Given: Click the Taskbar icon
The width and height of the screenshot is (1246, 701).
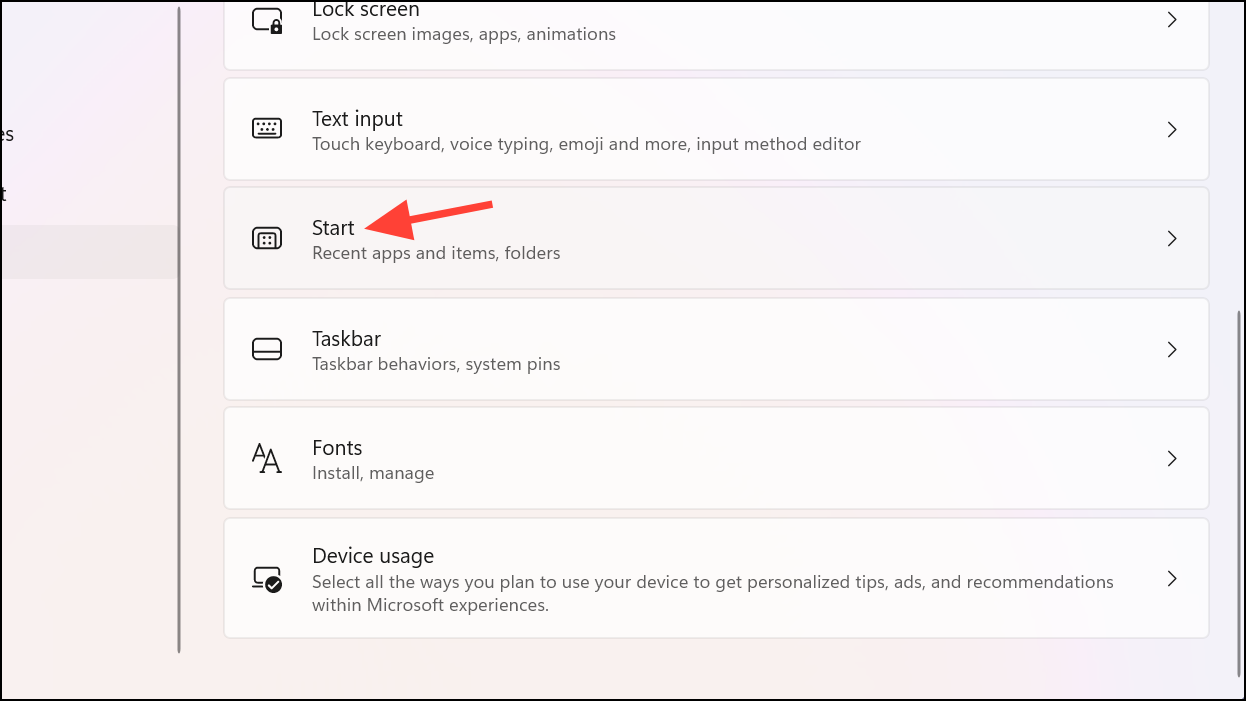Looking at the screenshot, I should pos(267,349).
